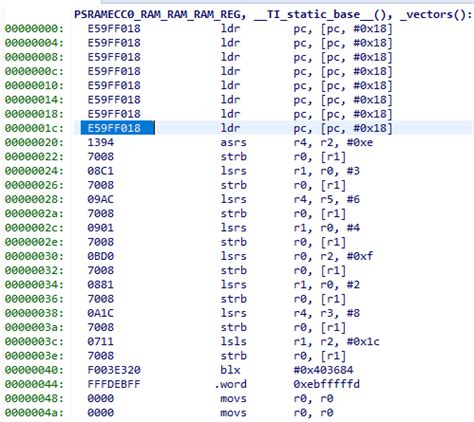Click operand r1, r0, #4
Viewport: 474px width, 422px height.
(x=327, y=228)
